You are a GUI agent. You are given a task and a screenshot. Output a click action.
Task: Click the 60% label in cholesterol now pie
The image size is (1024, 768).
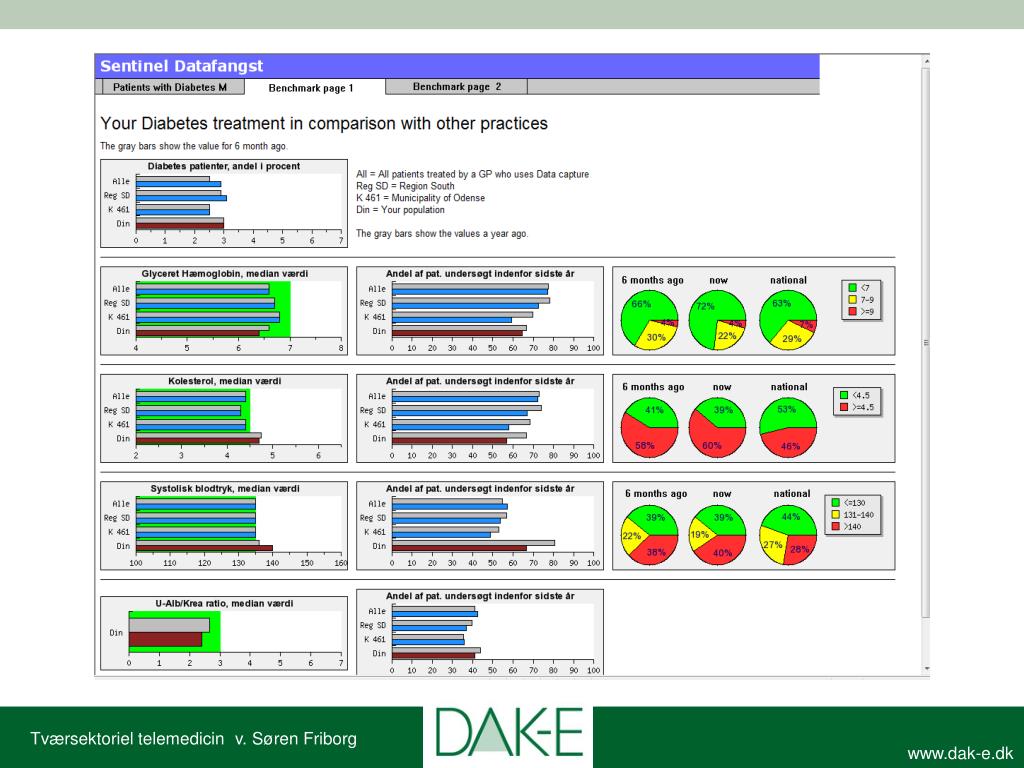(711, 445)
